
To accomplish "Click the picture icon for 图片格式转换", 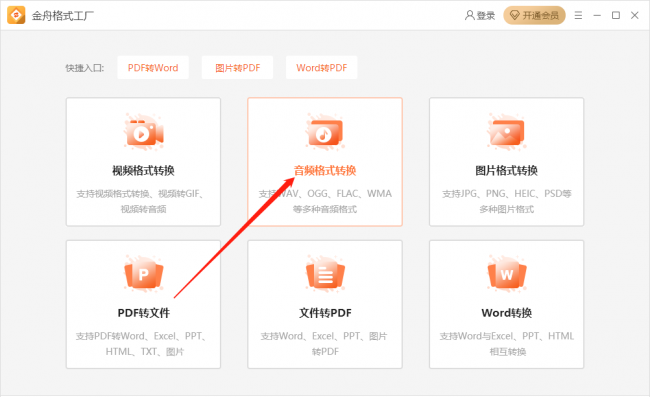I will 507,132.
